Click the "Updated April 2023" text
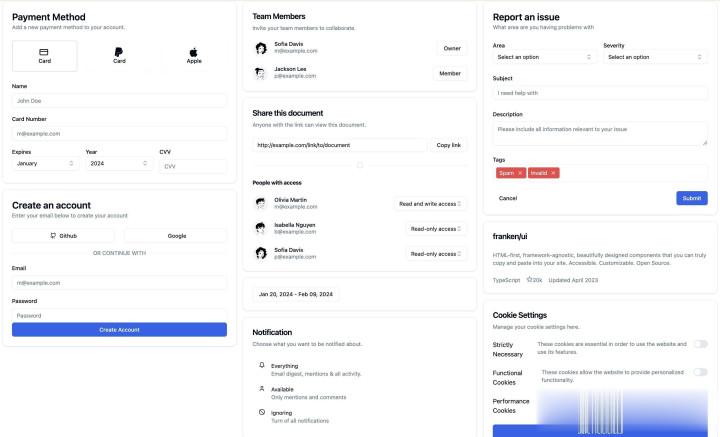 click(573, 280)
